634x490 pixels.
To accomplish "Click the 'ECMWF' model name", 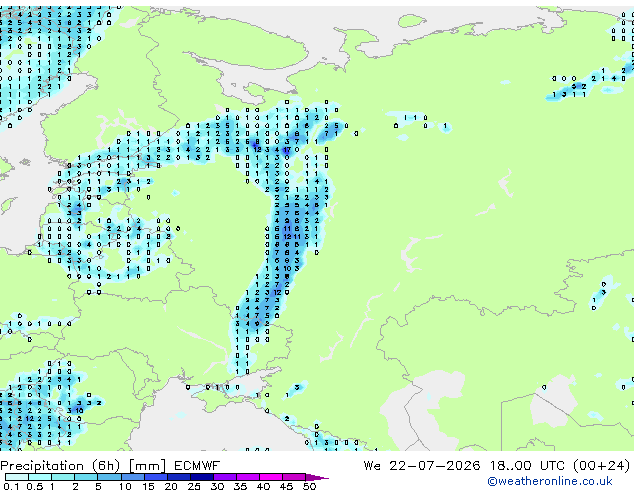I will (x=197, y=466).
